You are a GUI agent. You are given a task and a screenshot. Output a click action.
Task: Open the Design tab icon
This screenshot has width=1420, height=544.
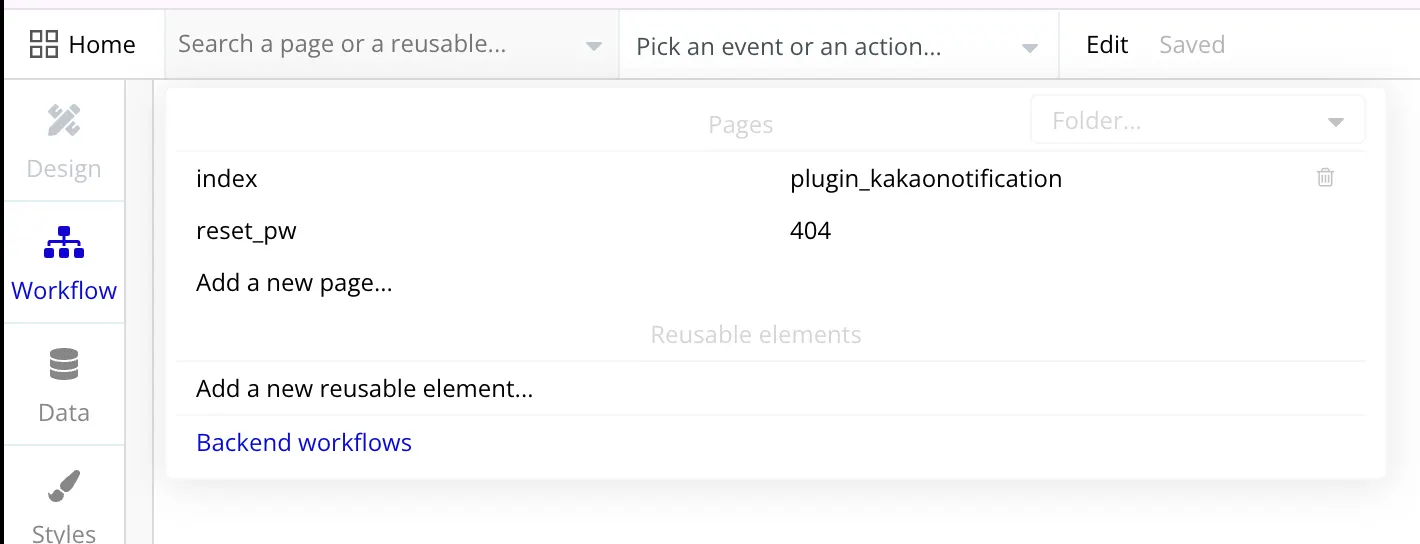pyautogui.click(x=64, y=122)
